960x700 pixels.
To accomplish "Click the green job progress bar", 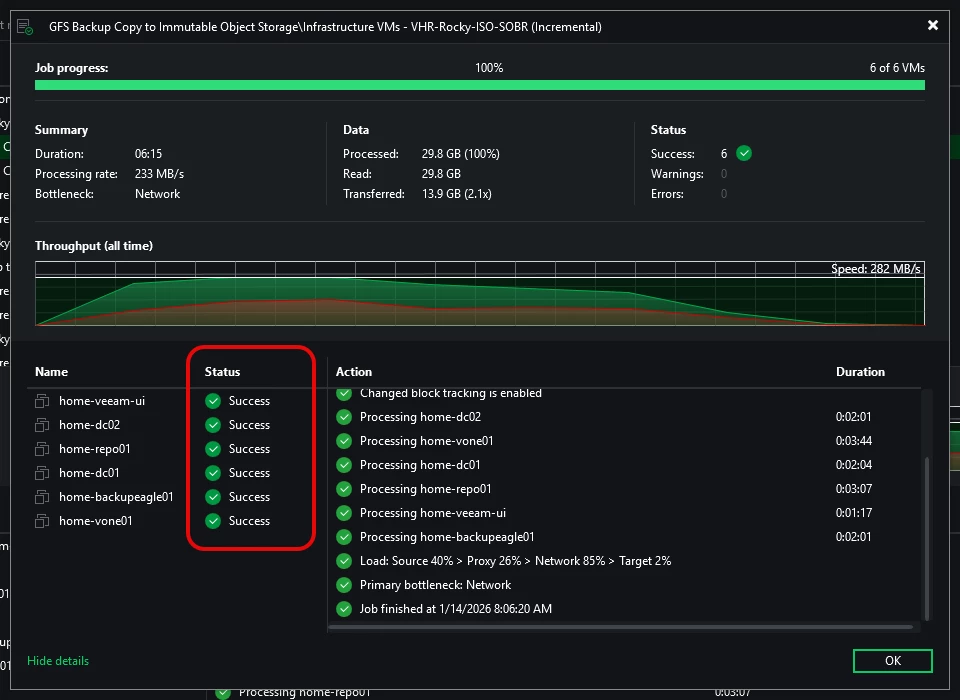I will point(479,85).
